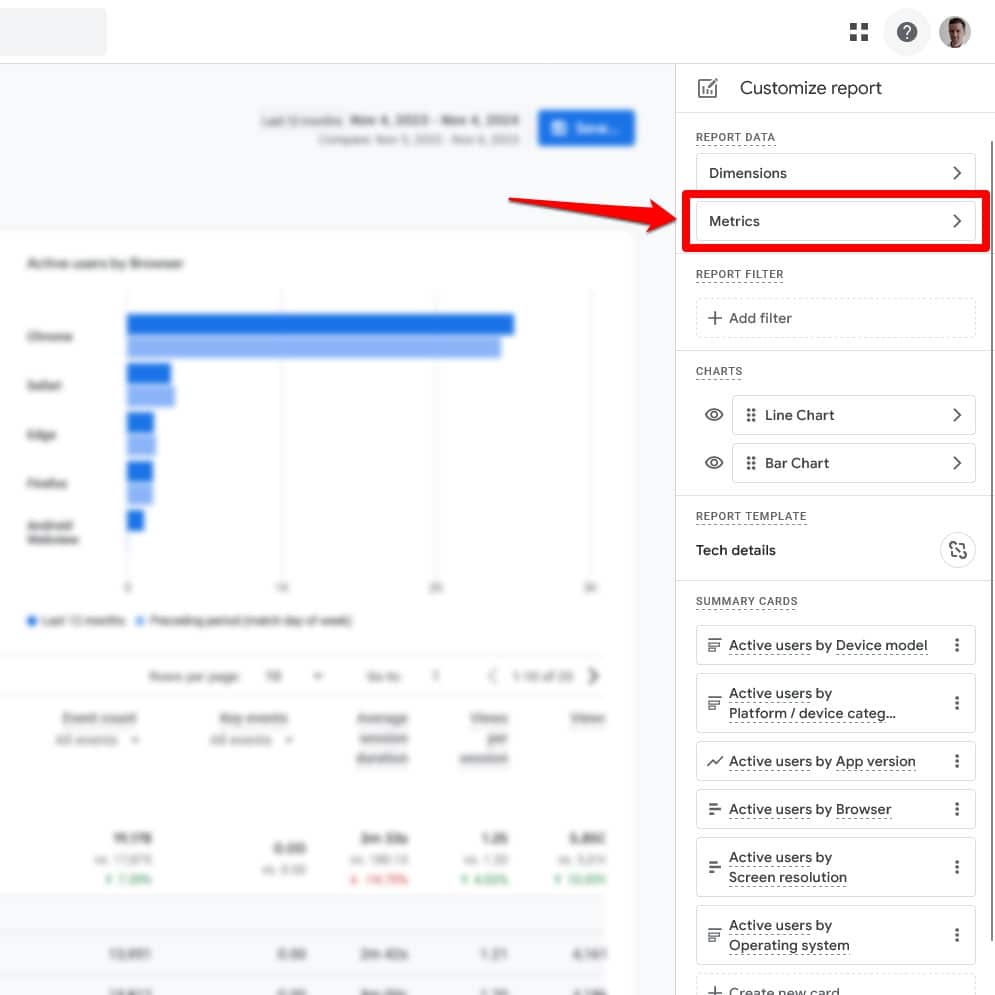
Task: Click the template swap icon beside Tech details
Action: tap(958, 550)
